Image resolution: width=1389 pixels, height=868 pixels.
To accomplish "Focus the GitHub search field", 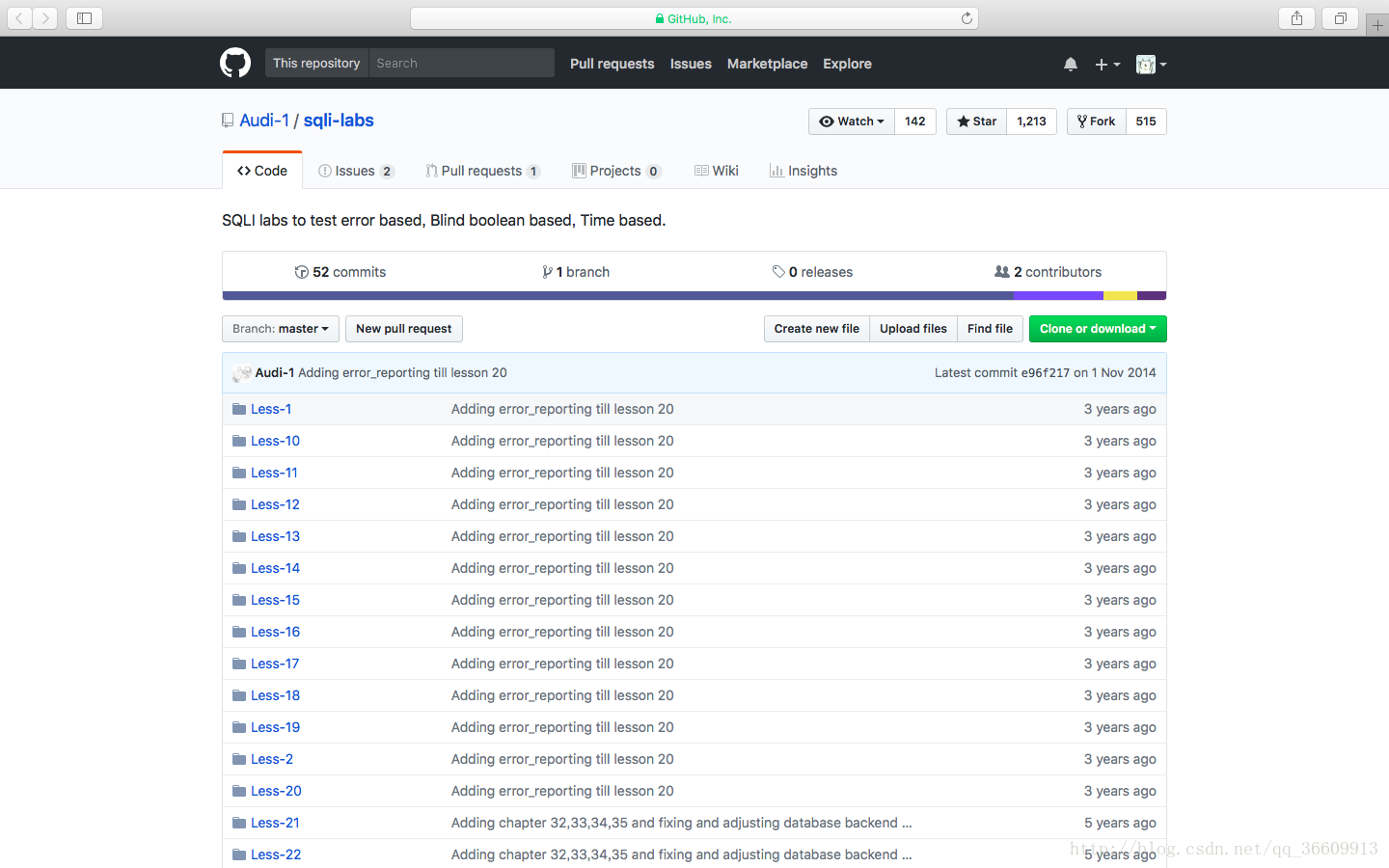I will click(461, 64).
